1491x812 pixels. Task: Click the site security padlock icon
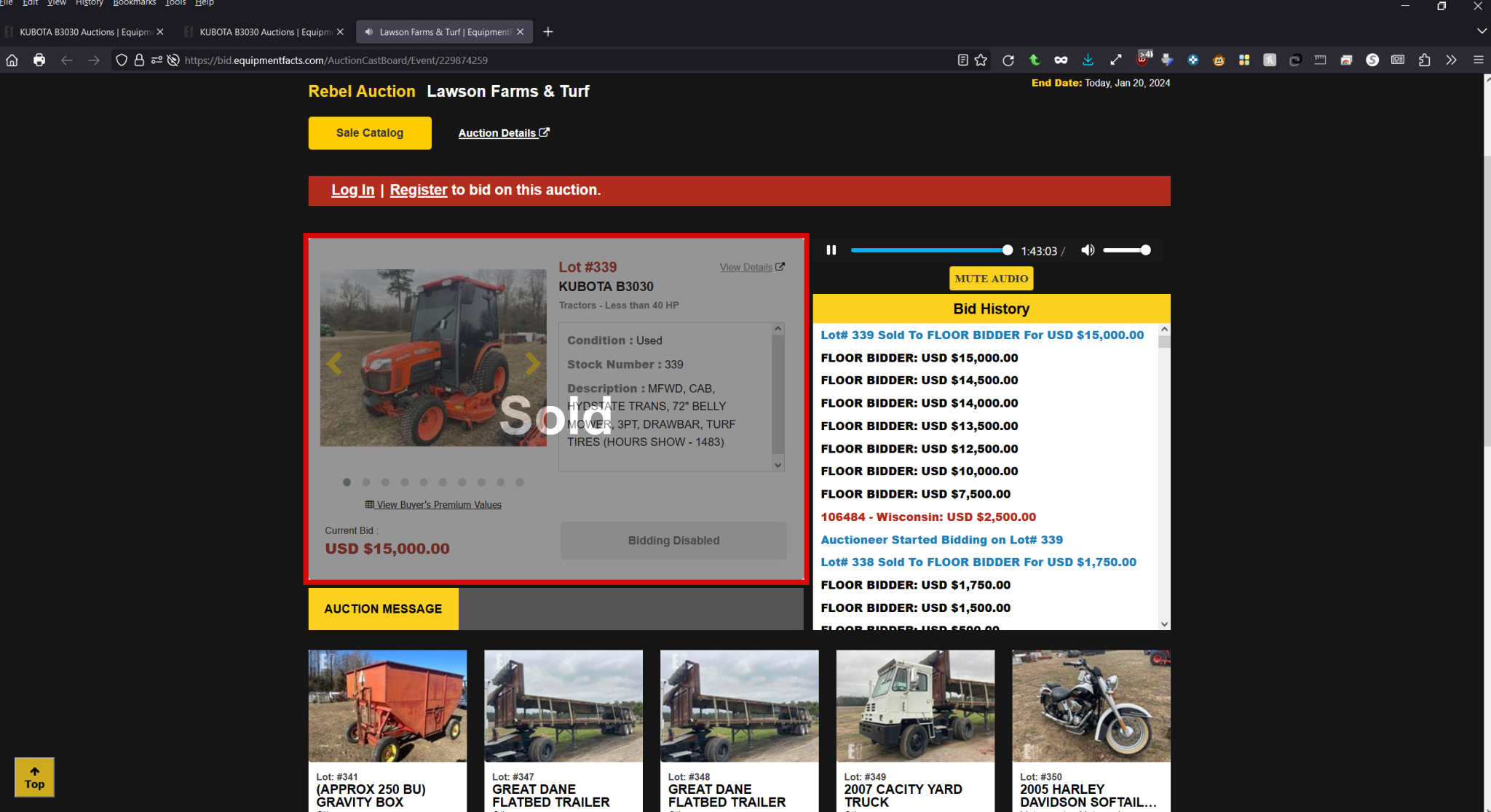[x=139, y=60]
